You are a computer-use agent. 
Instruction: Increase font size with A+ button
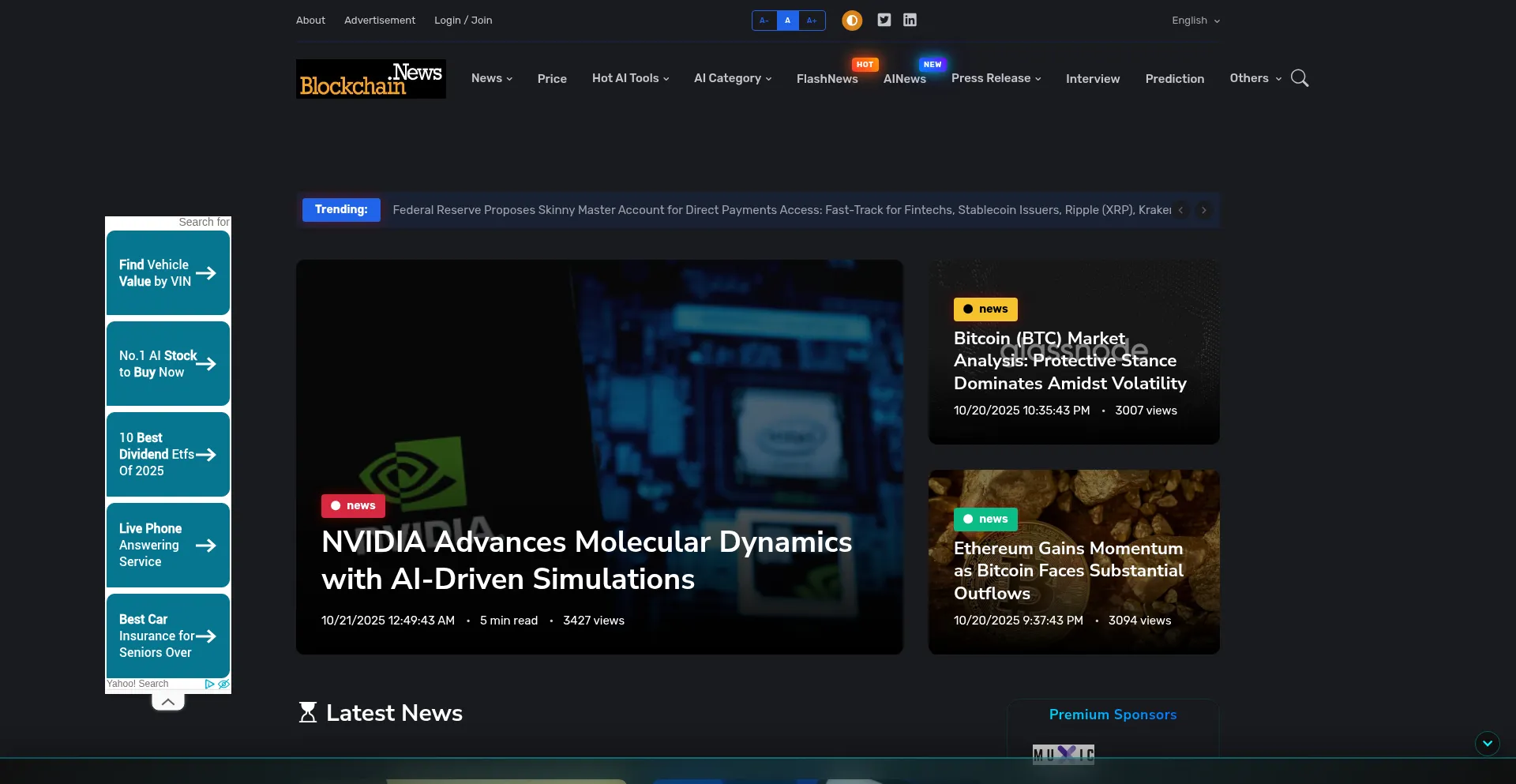[x=812, y=21]
